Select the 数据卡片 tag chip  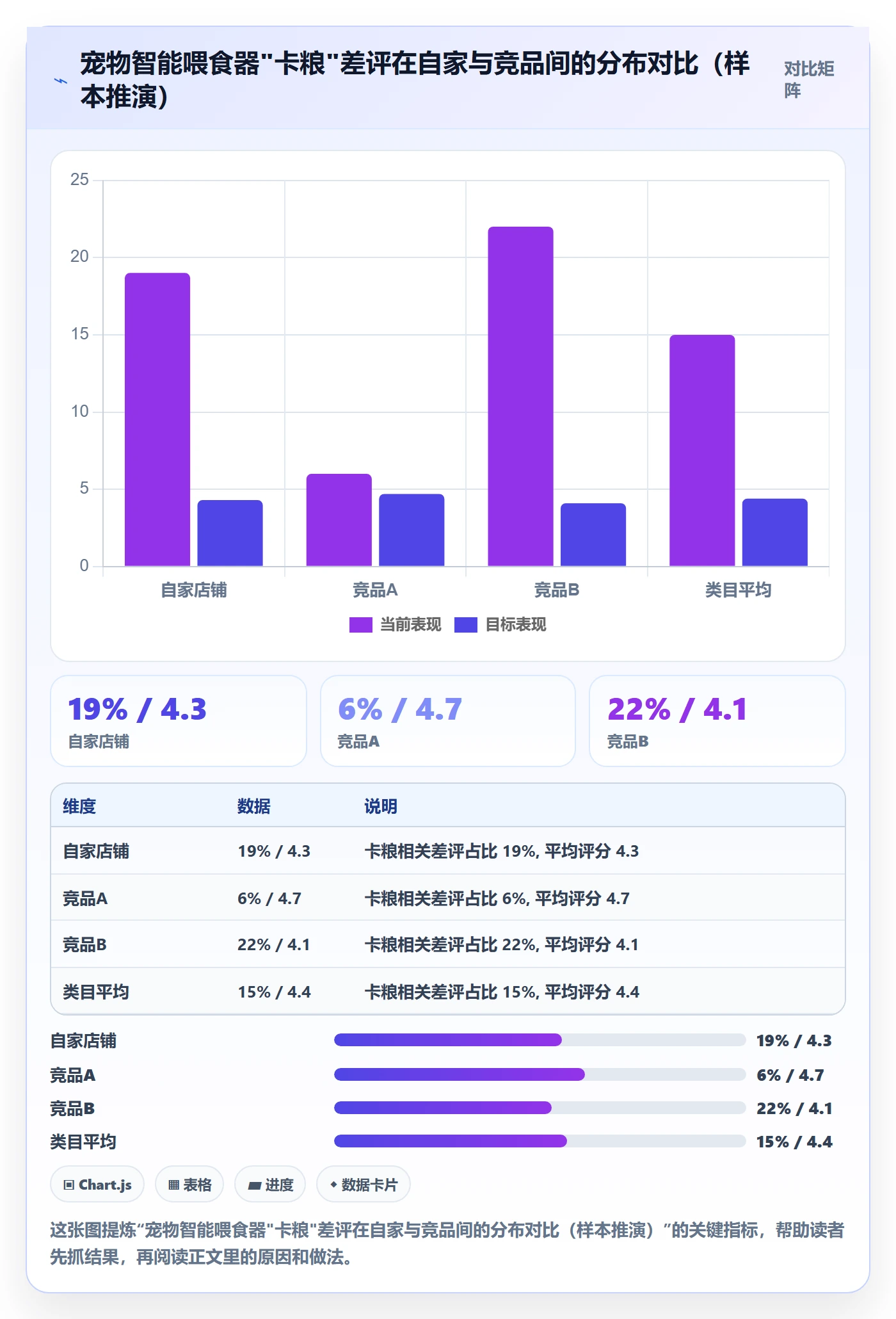click(x=364, y=1185)
